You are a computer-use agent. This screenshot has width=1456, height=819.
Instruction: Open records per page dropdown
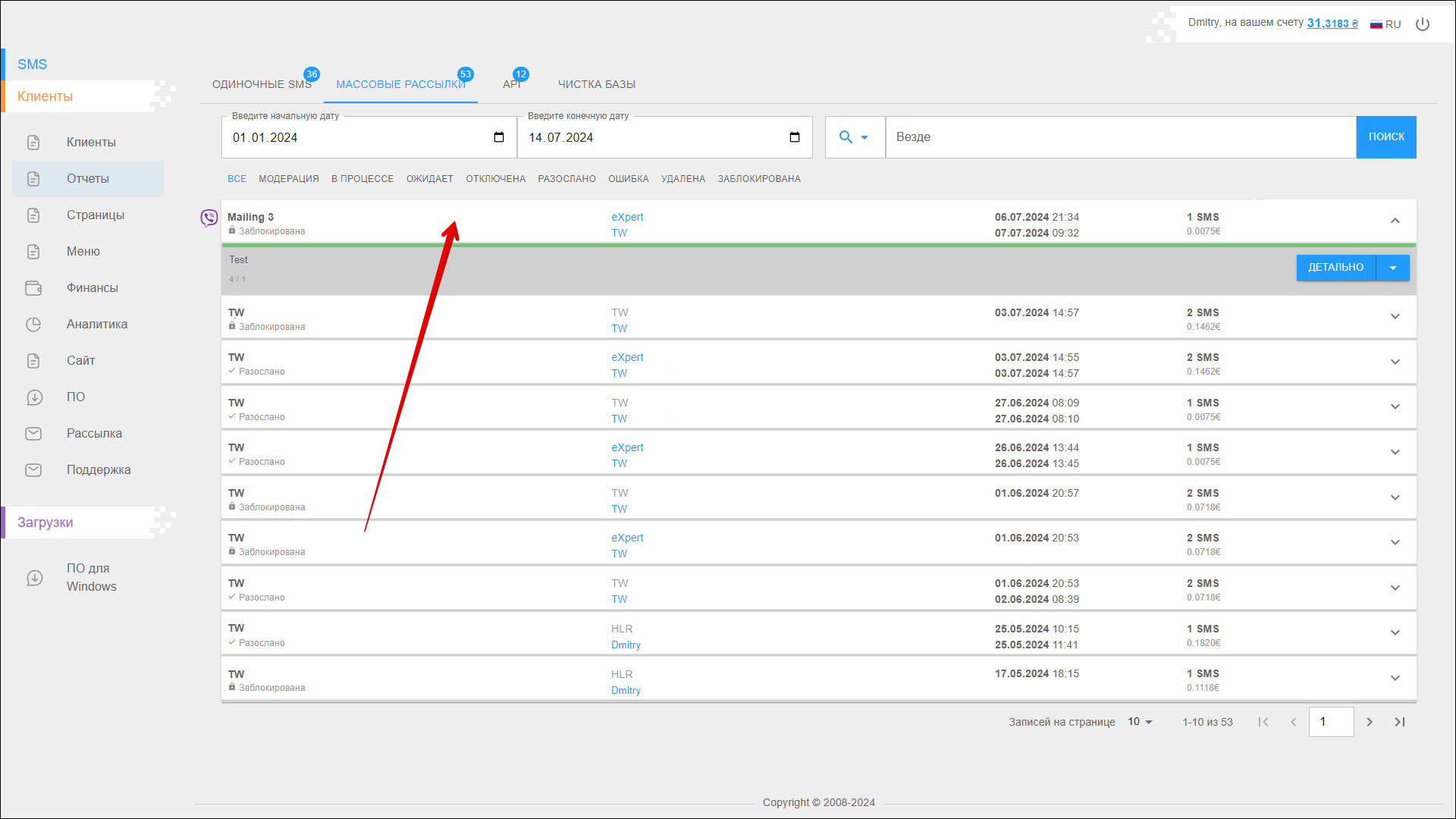pyautogui.click(x=1140, y=722)
